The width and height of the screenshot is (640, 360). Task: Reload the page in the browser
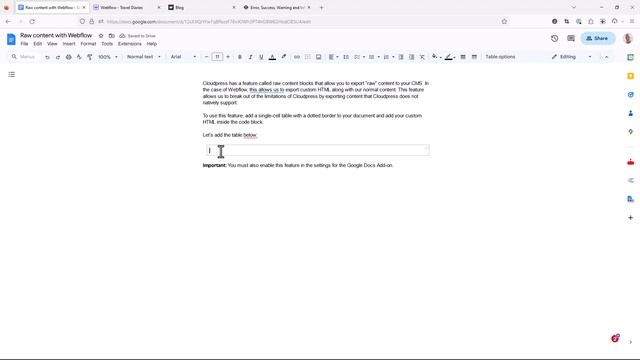coord(32,22)
